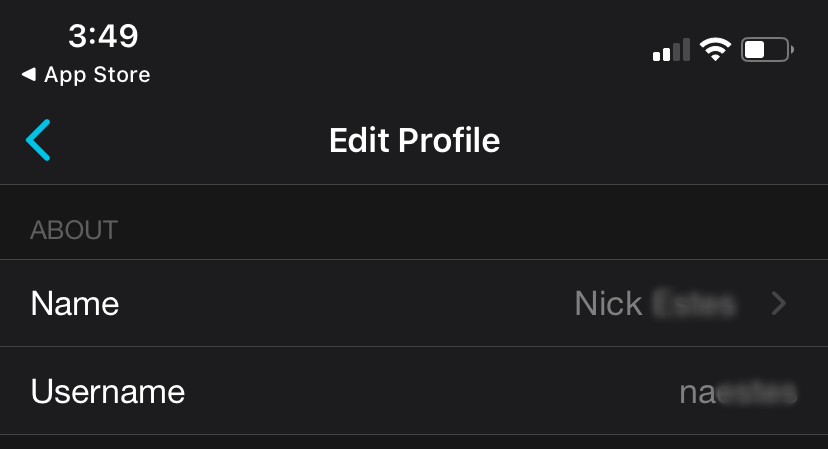Tap the navigation bar right of Edit Profile
This screenshot has width=828, height=449.
click(x=660, y=141)
